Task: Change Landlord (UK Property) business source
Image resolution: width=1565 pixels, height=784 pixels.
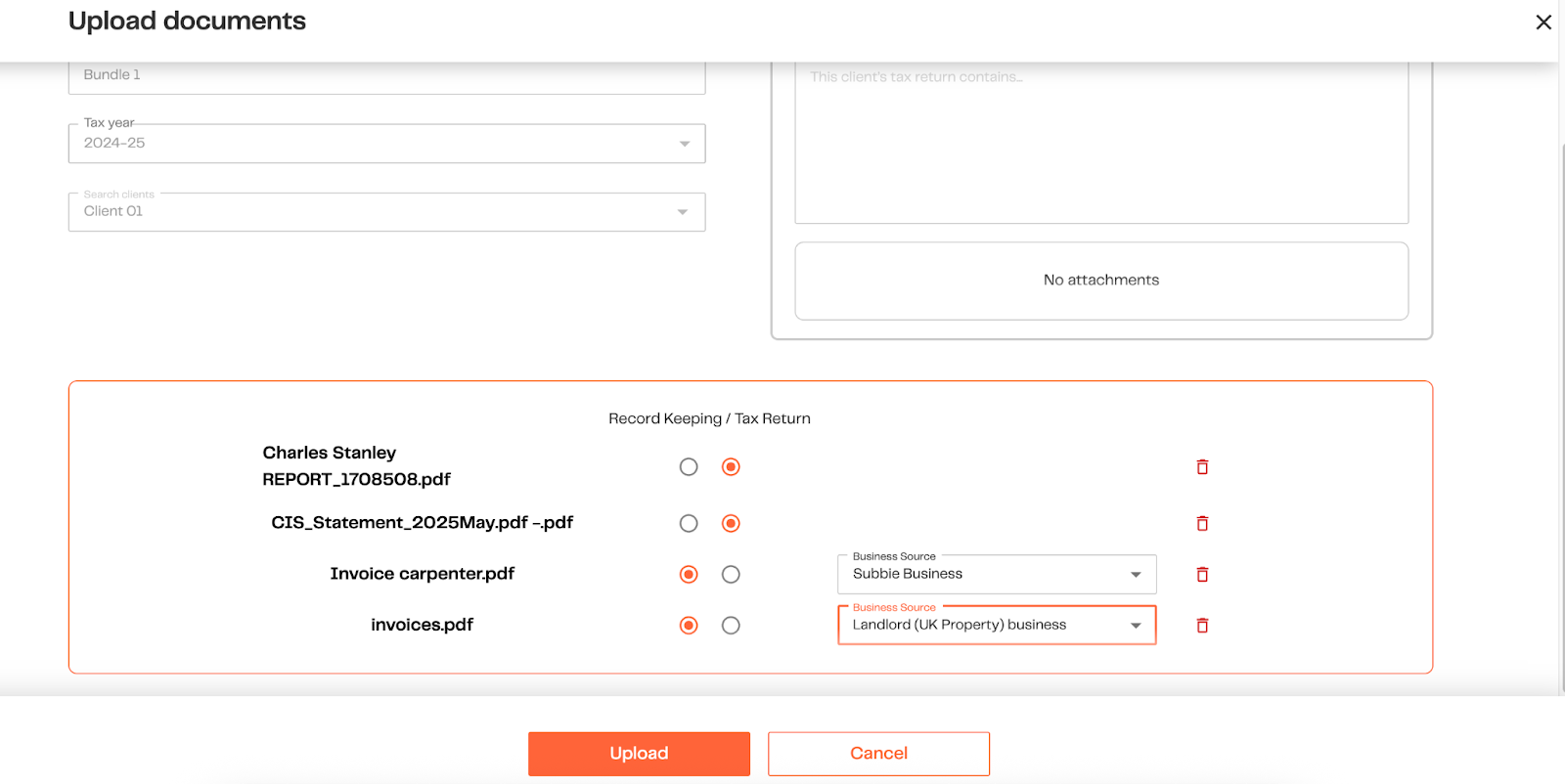Action: pyautogui.click(x=996, y=626)
